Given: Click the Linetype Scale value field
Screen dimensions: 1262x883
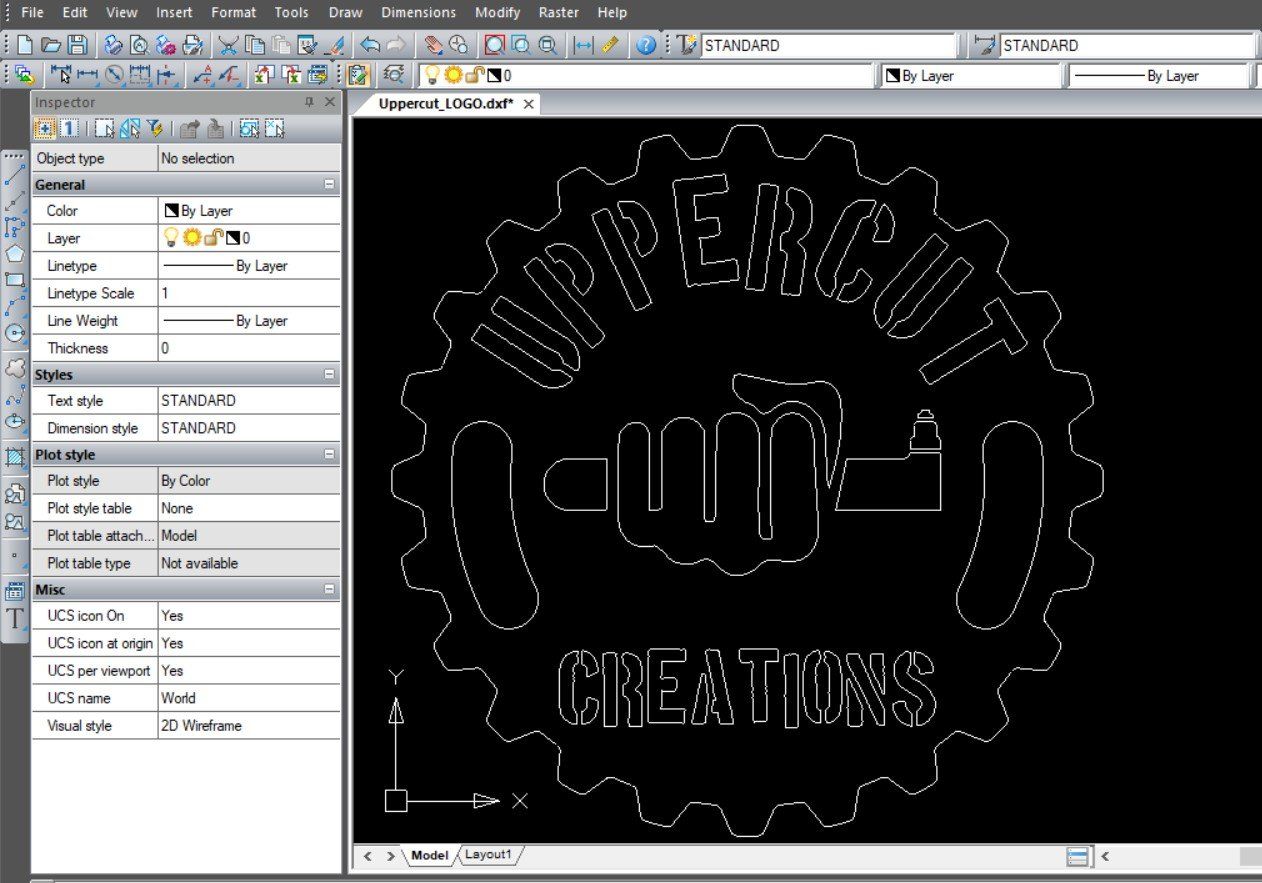Looking at the screenshot, I should pyautogui.click(x=249, y=294).
